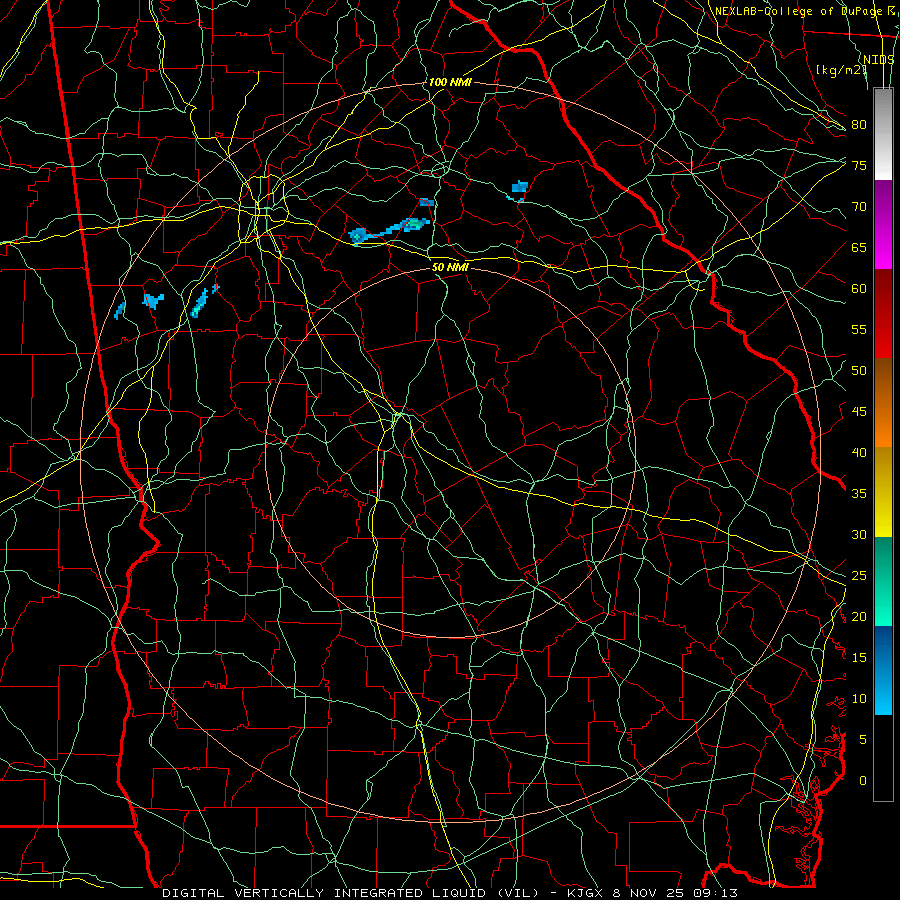Pick the brown-orange segment of the VIL scale
Viewport: 900px width, 900px height.
pos(883,402)
